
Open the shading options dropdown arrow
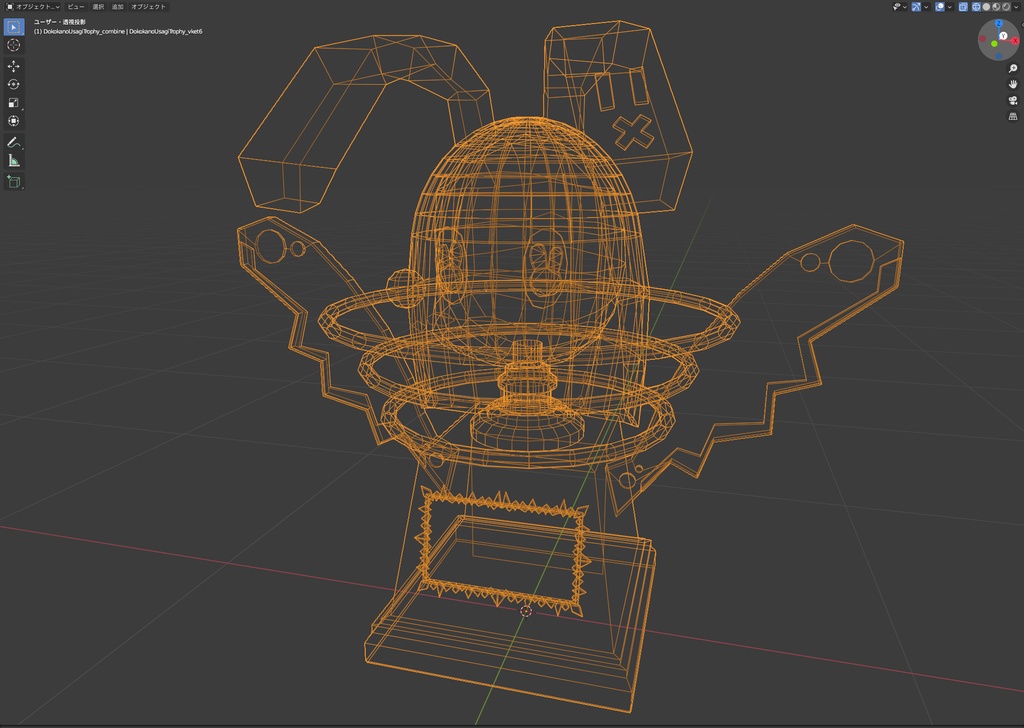tap(1015, 7)
